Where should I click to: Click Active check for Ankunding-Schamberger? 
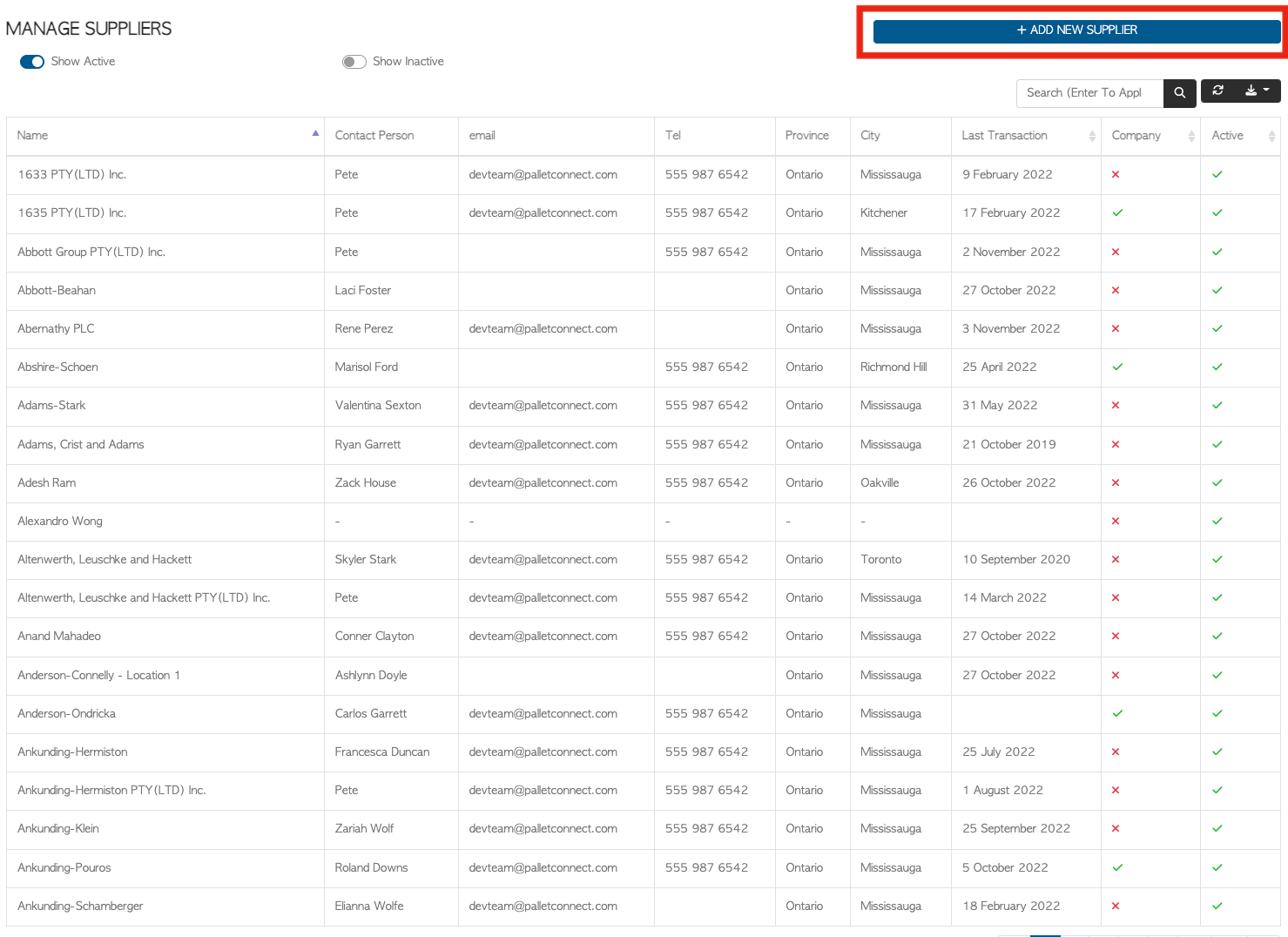[1217, 907]
